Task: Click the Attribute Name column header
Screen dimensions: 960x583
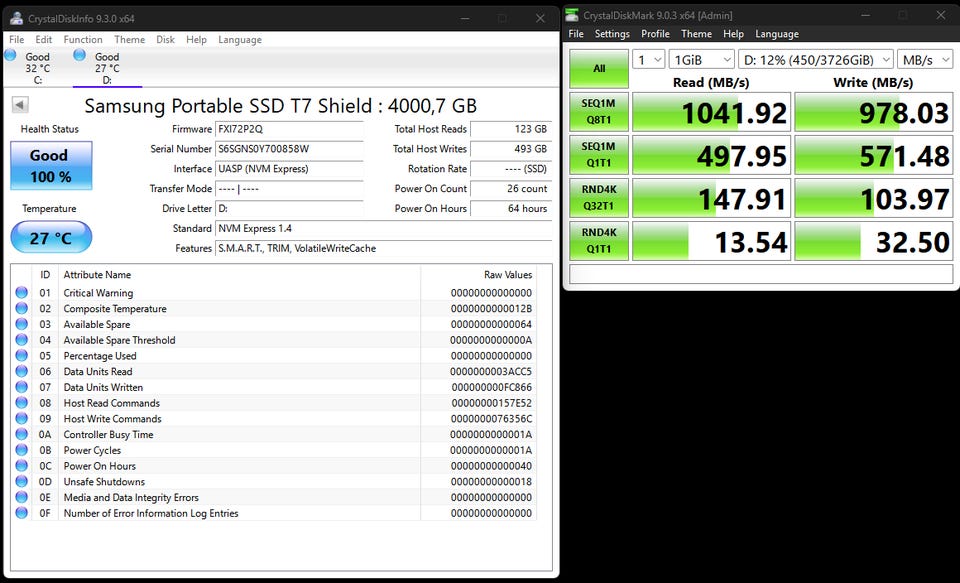Action: [x=239, y=275]
